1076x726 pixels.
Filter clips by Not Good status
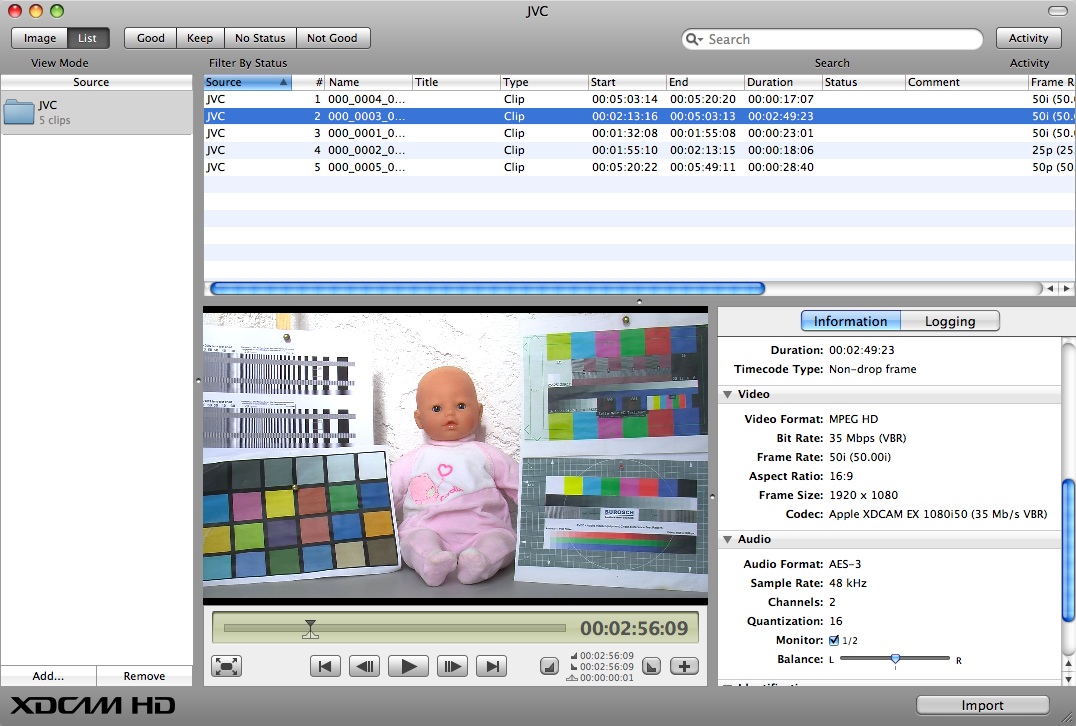332,38
